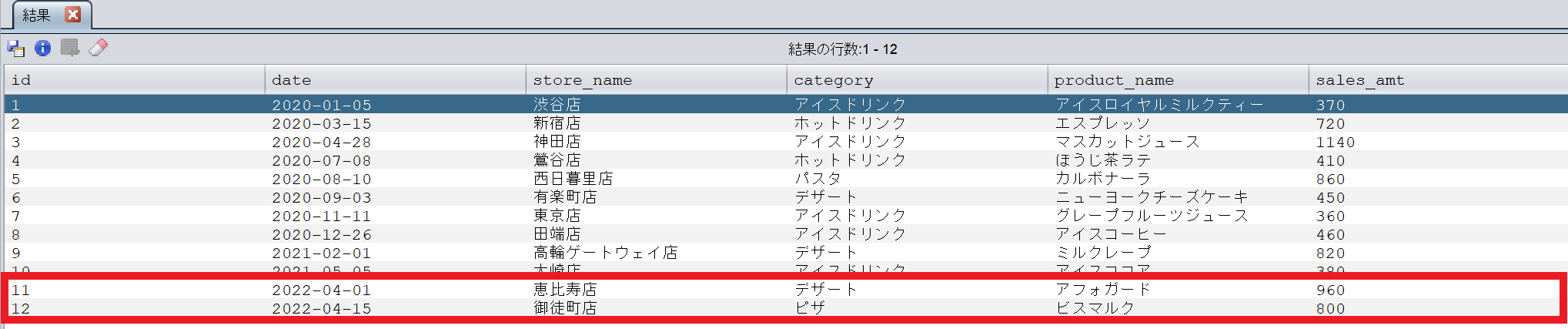Click the gray note icon in toolbar
Screen dimensions: 1568x329
click(70, 48)
